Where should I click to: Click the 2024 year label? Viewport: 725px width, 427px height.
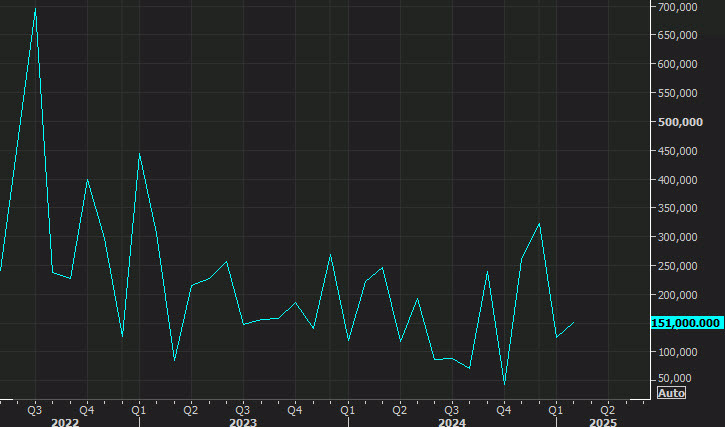(x=452, y=422)
